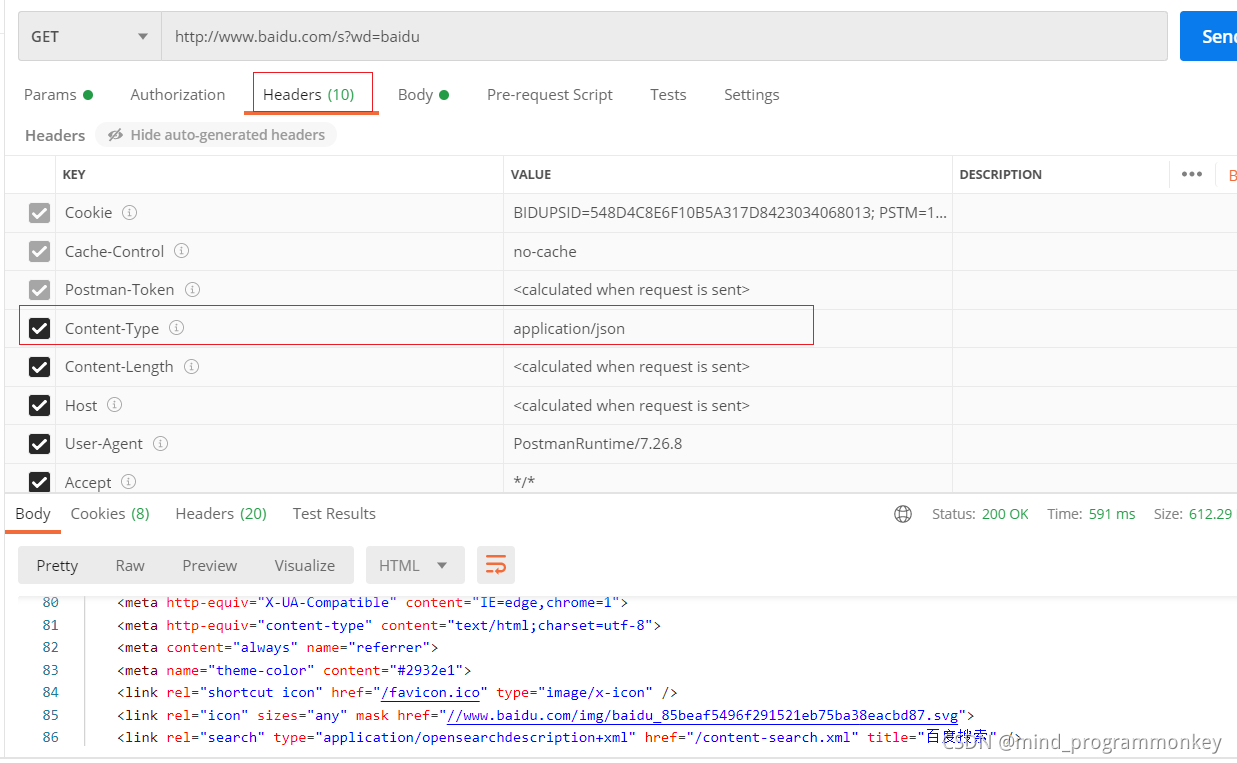The height and width of the screenshot is (763, 1237).
Task: Open the response Headers (20) tab
Action: point(221,514)
